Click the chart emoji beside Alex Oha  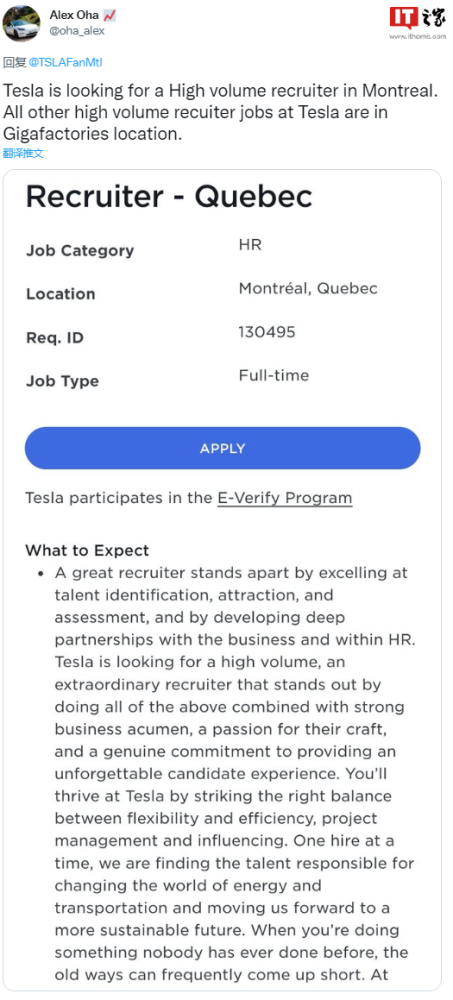coord(109,16)
